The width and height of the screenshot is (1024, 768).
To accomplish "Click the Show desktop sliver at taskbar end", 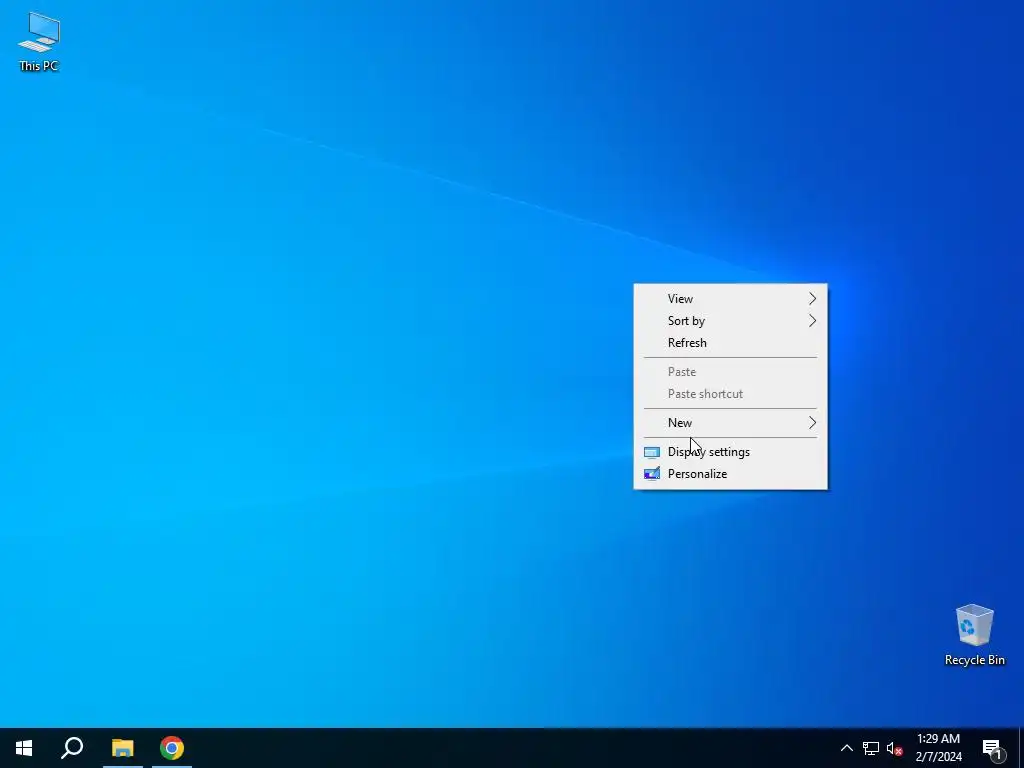I will point(1021,748).
